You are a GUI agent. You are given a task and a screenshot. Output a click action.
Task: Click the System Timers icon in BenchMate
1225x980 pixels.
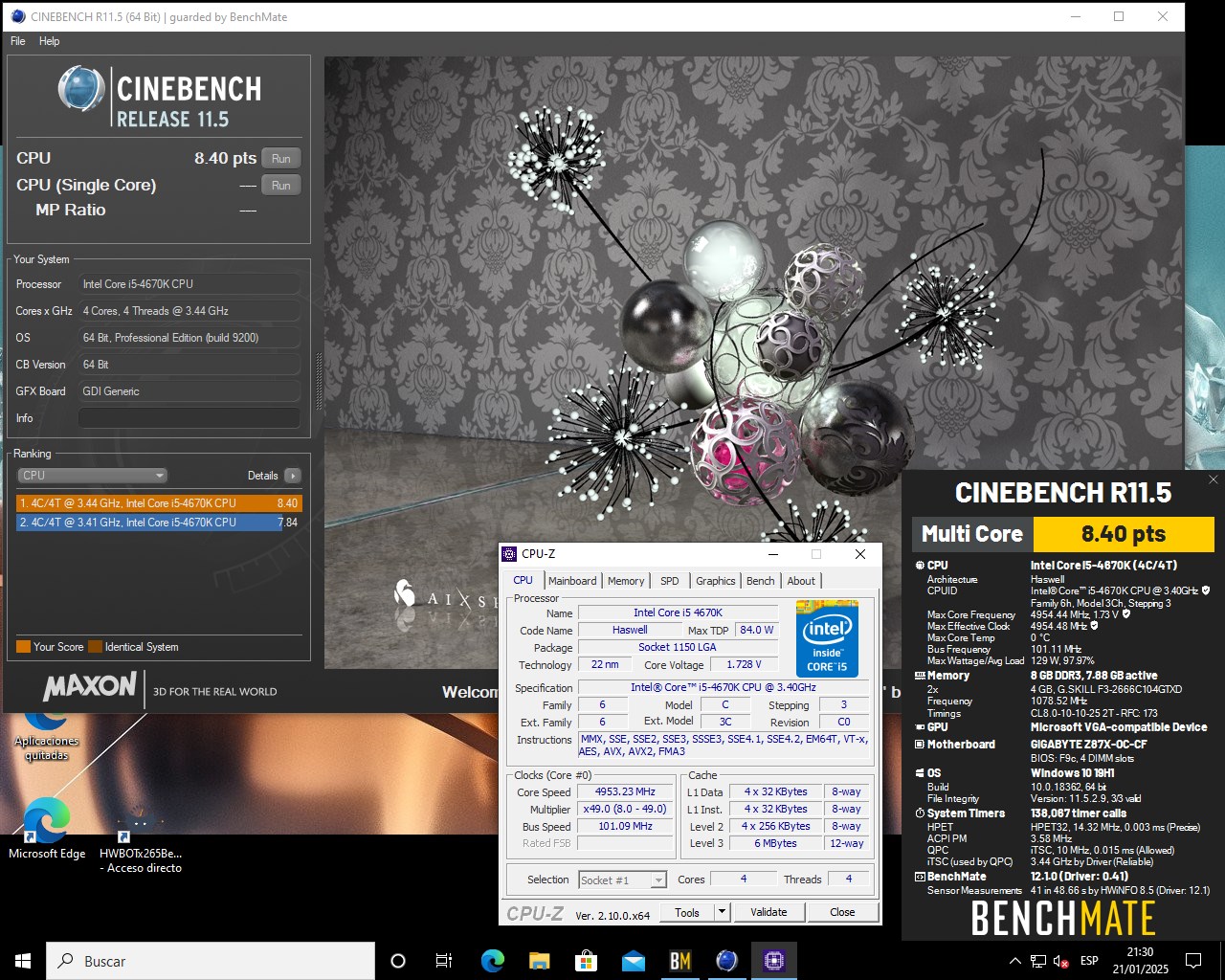[920, 813]
